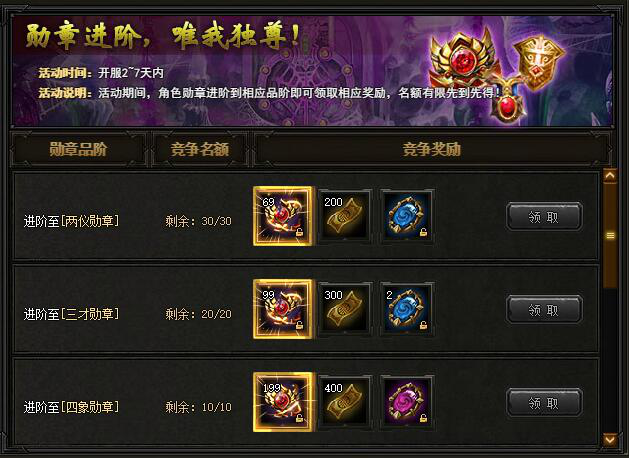Click the scrollbar up arrow
This screenshot has height=458, width=629.
click(x=610, y=176)
